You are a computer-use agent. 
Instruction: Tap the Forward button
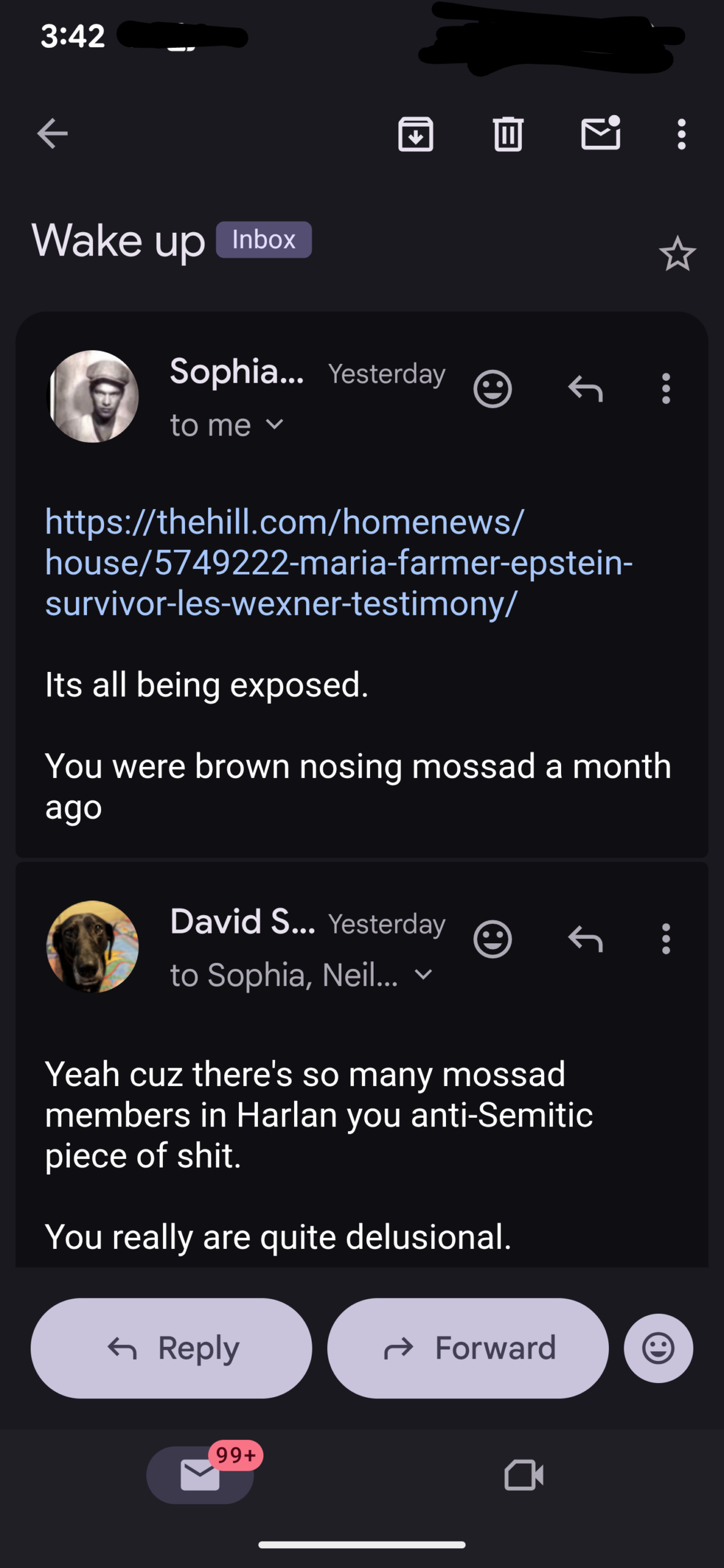(468, 1347)
